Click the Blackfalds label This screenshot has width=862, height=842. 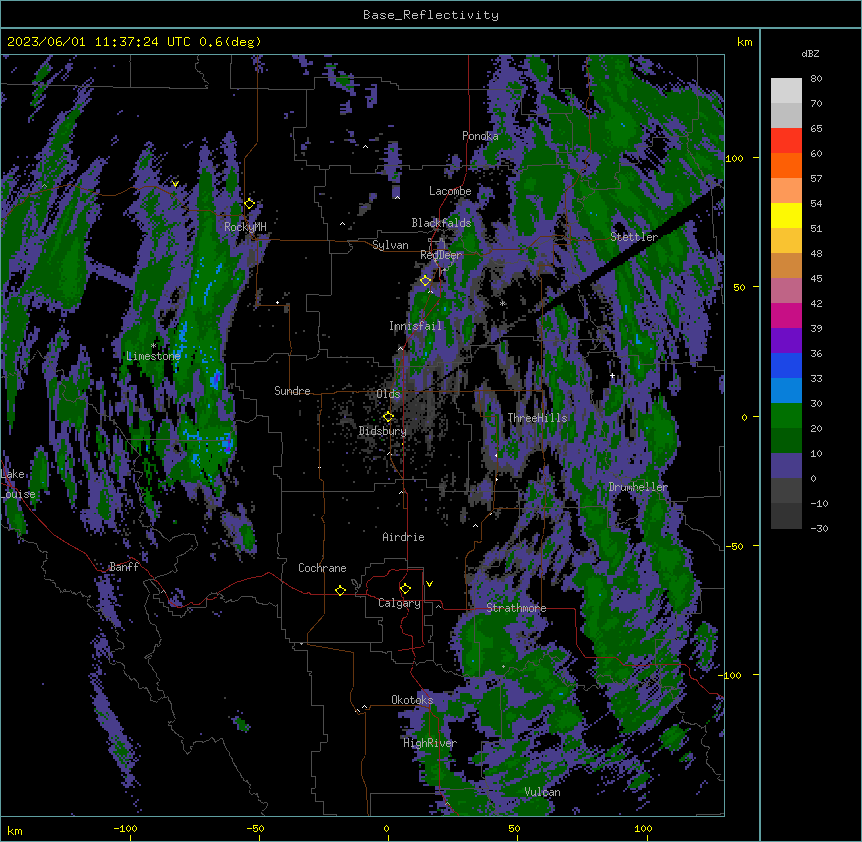[441, 223]
